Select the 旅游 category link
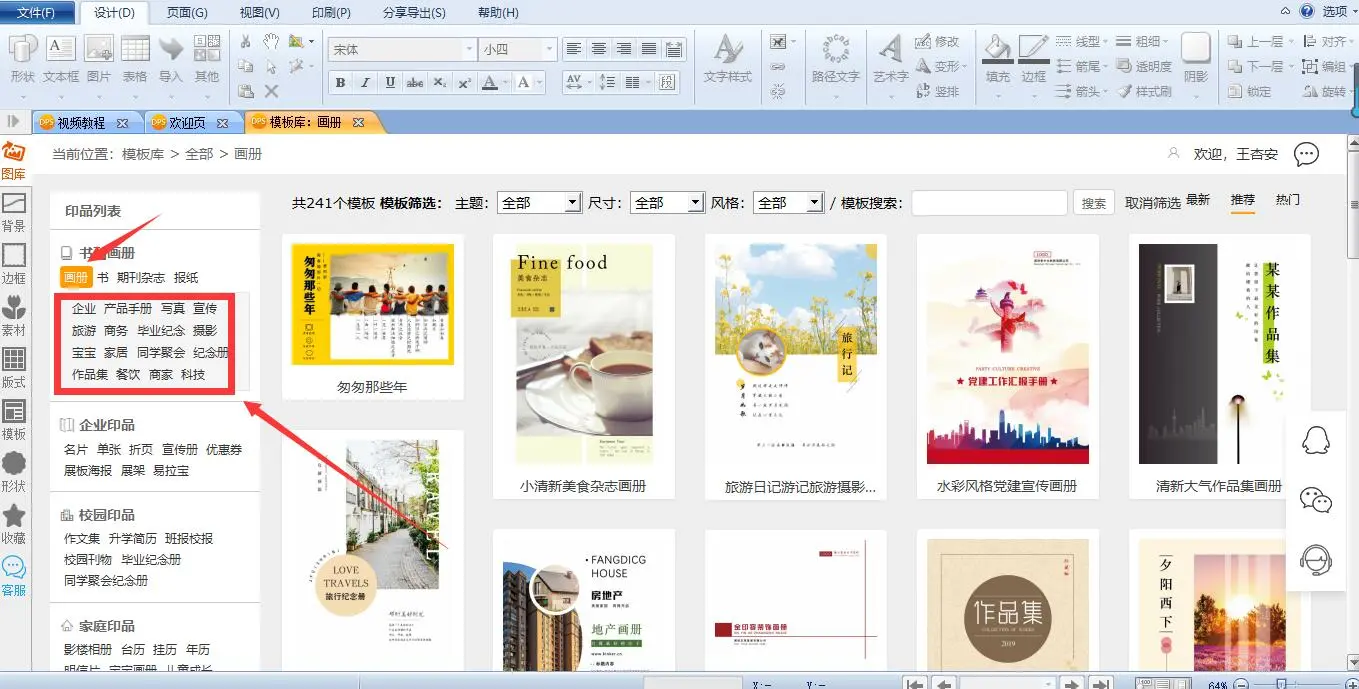The width and height of the screenshot is (1359, 689). 84,330
